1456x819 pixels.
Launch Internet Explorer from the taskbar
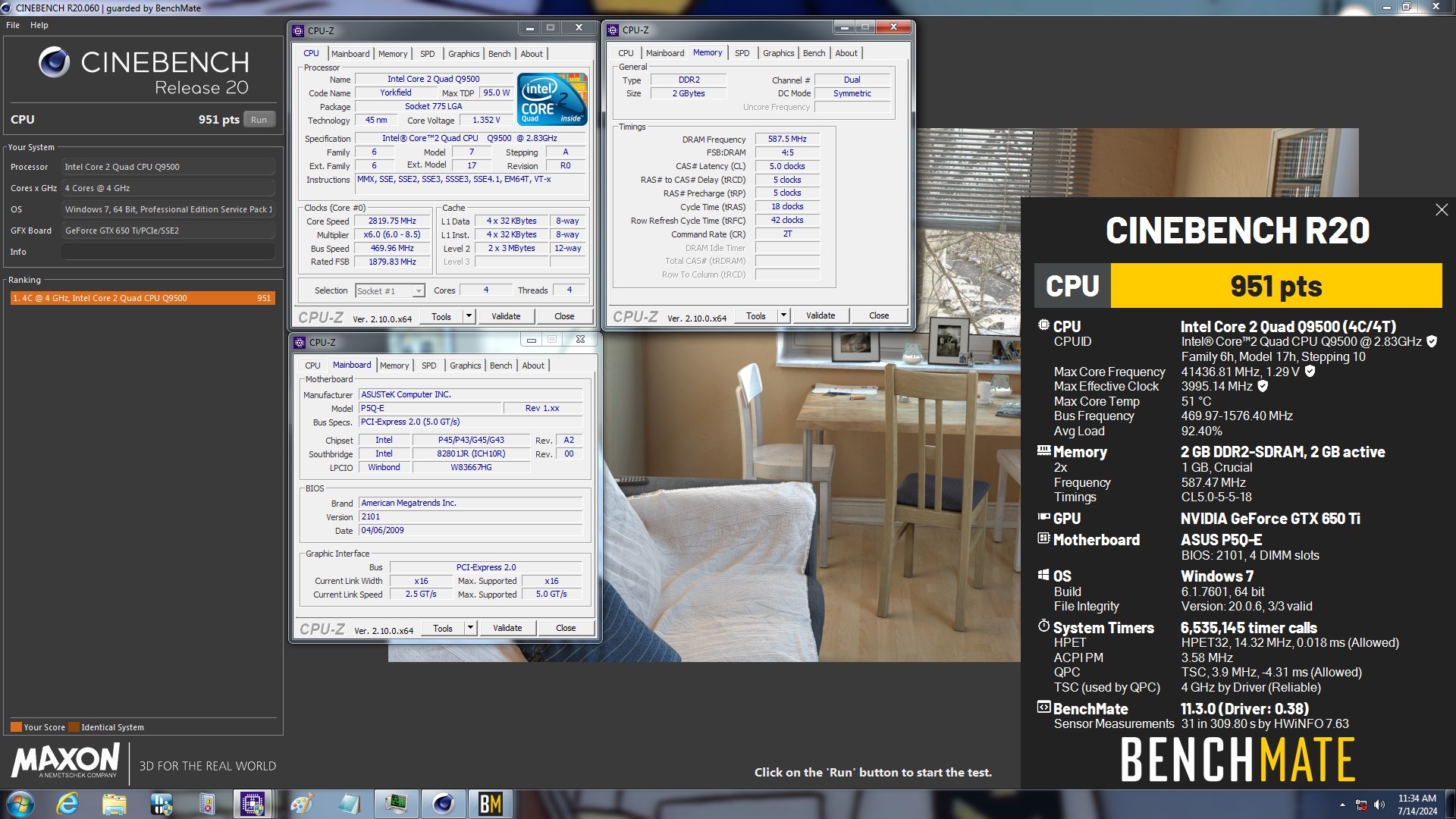(67, 804)
